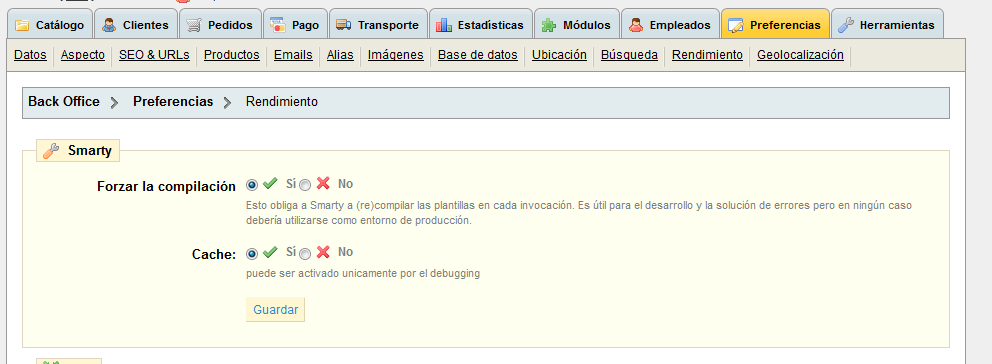Click the Empleados person icon
The image size is (992, 364).
(x=636, y=25)
